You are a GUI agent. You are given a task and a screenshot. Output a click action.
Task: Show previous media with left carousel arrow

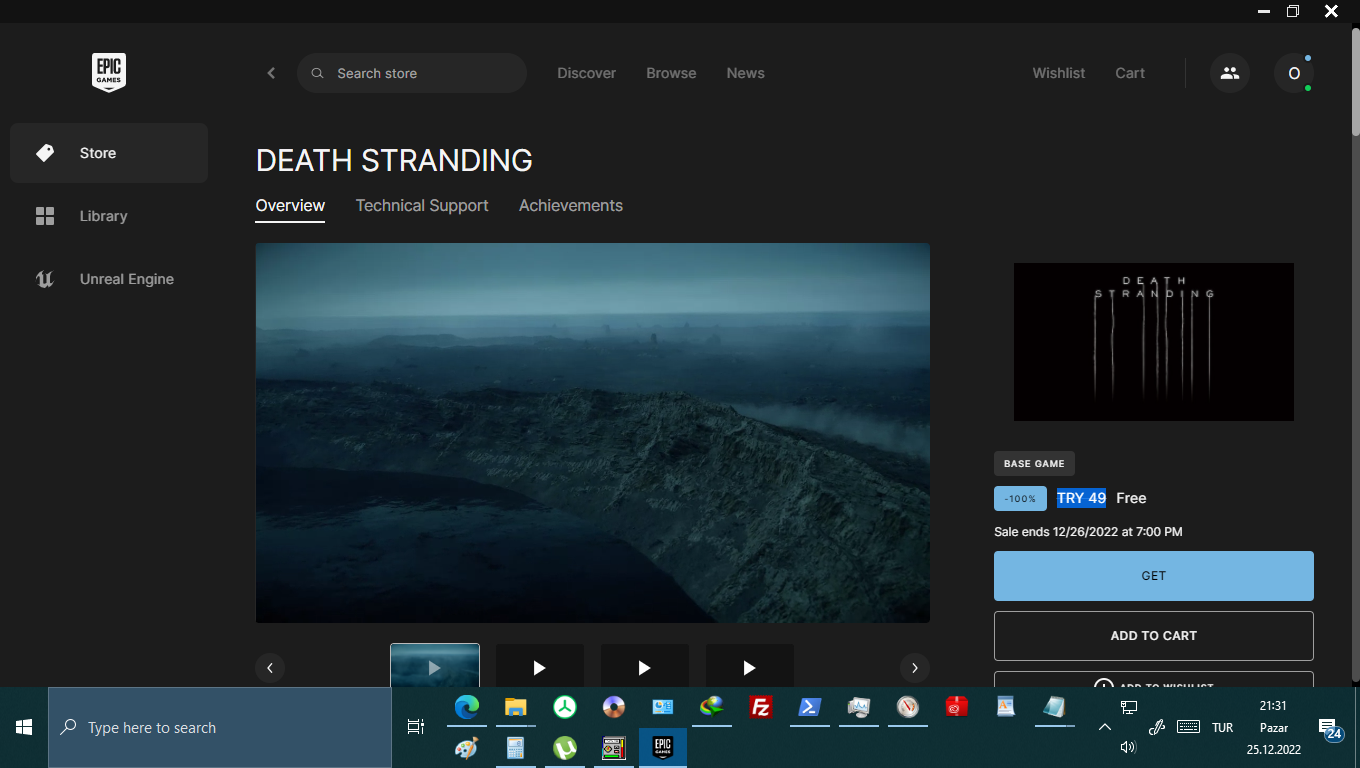point(270,668)
